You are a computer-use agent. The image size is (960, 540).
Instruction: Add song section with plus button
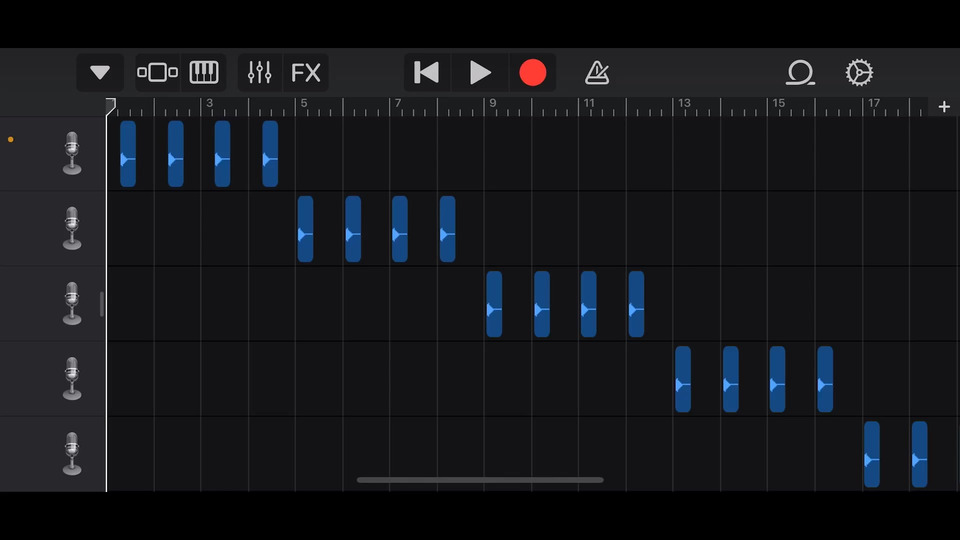(x=944, y=107)
